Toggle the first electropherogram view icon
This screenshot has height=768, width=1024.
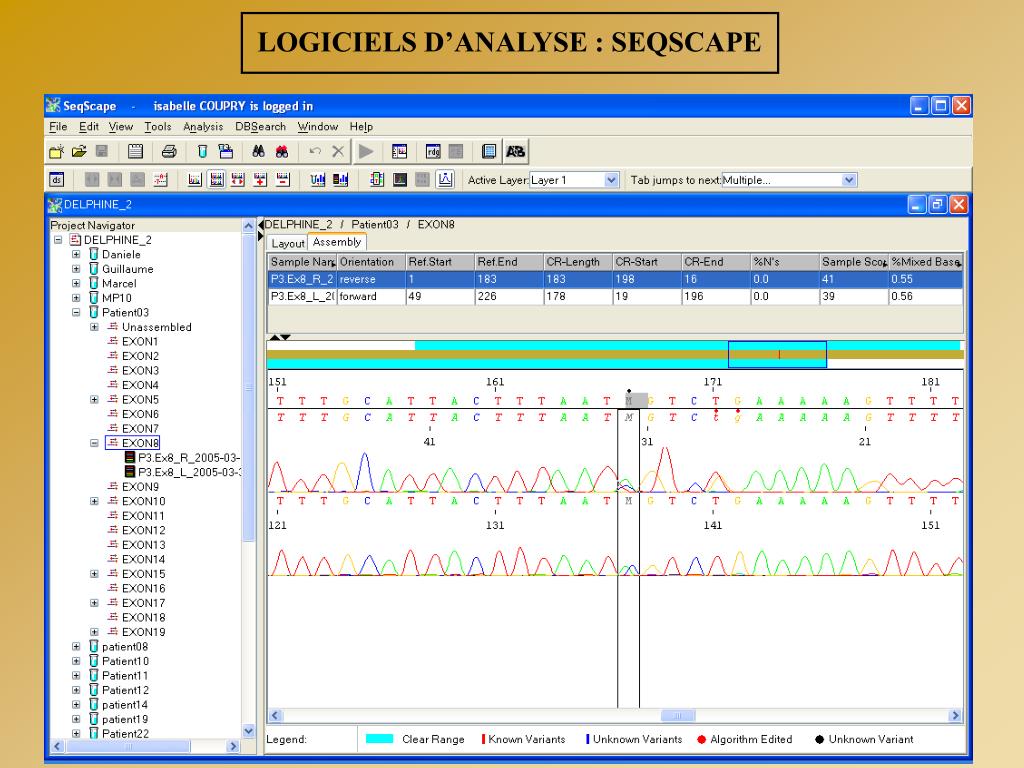click(195, 180)
